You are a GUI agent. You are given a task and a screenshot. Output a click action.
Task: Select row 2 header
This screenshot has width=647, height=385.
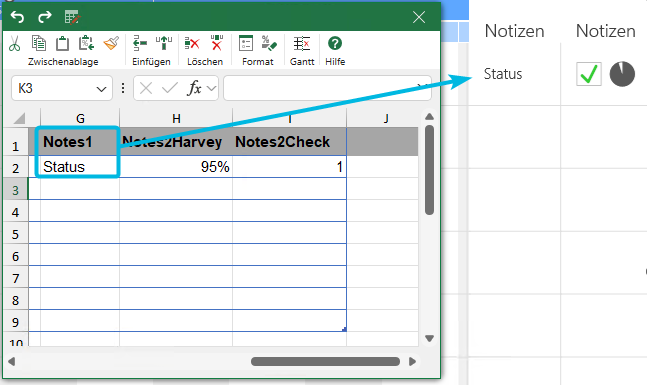click(x=16, y=168)
